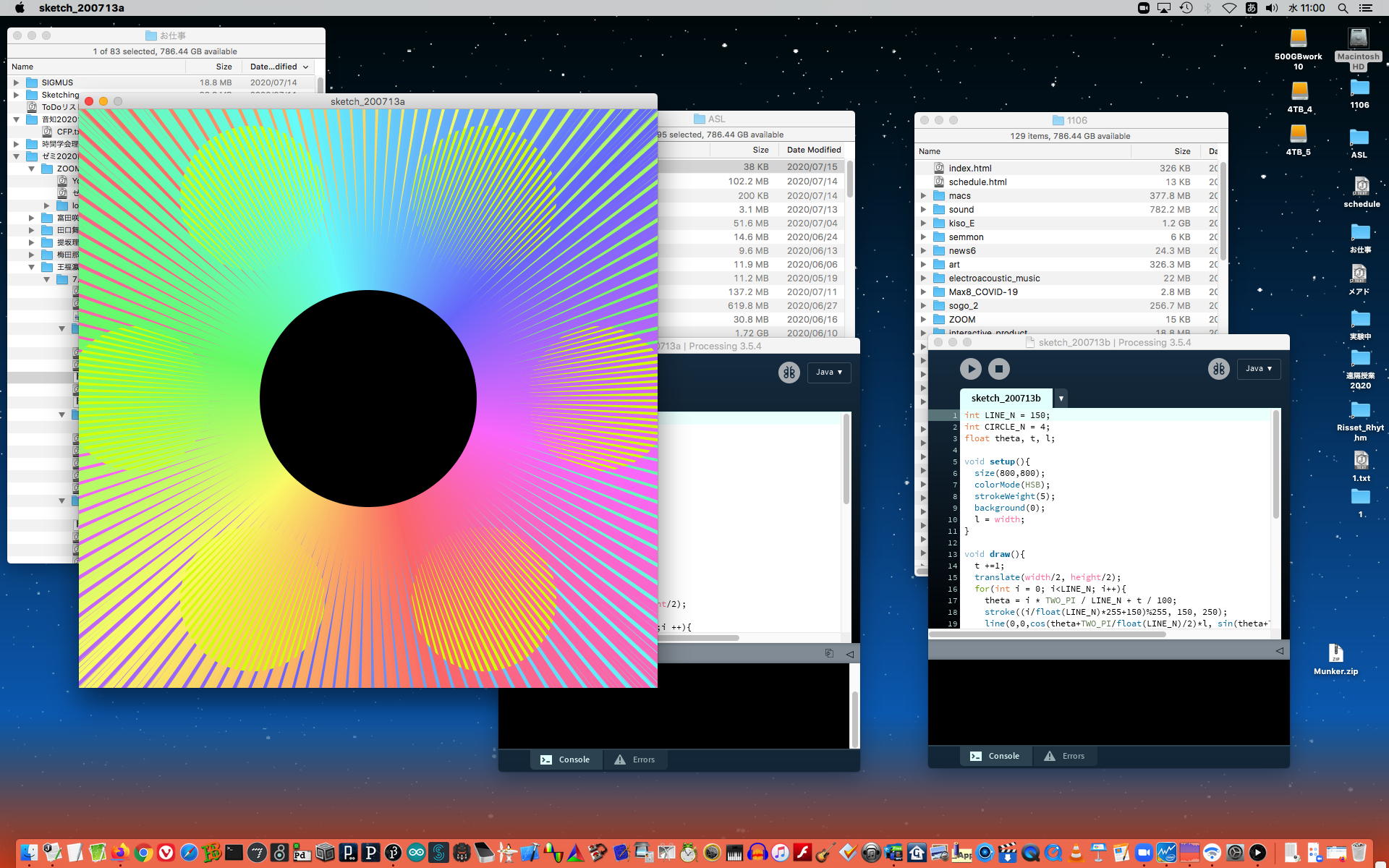Click the Debugger icon in left Processing window

coord(789,373)
